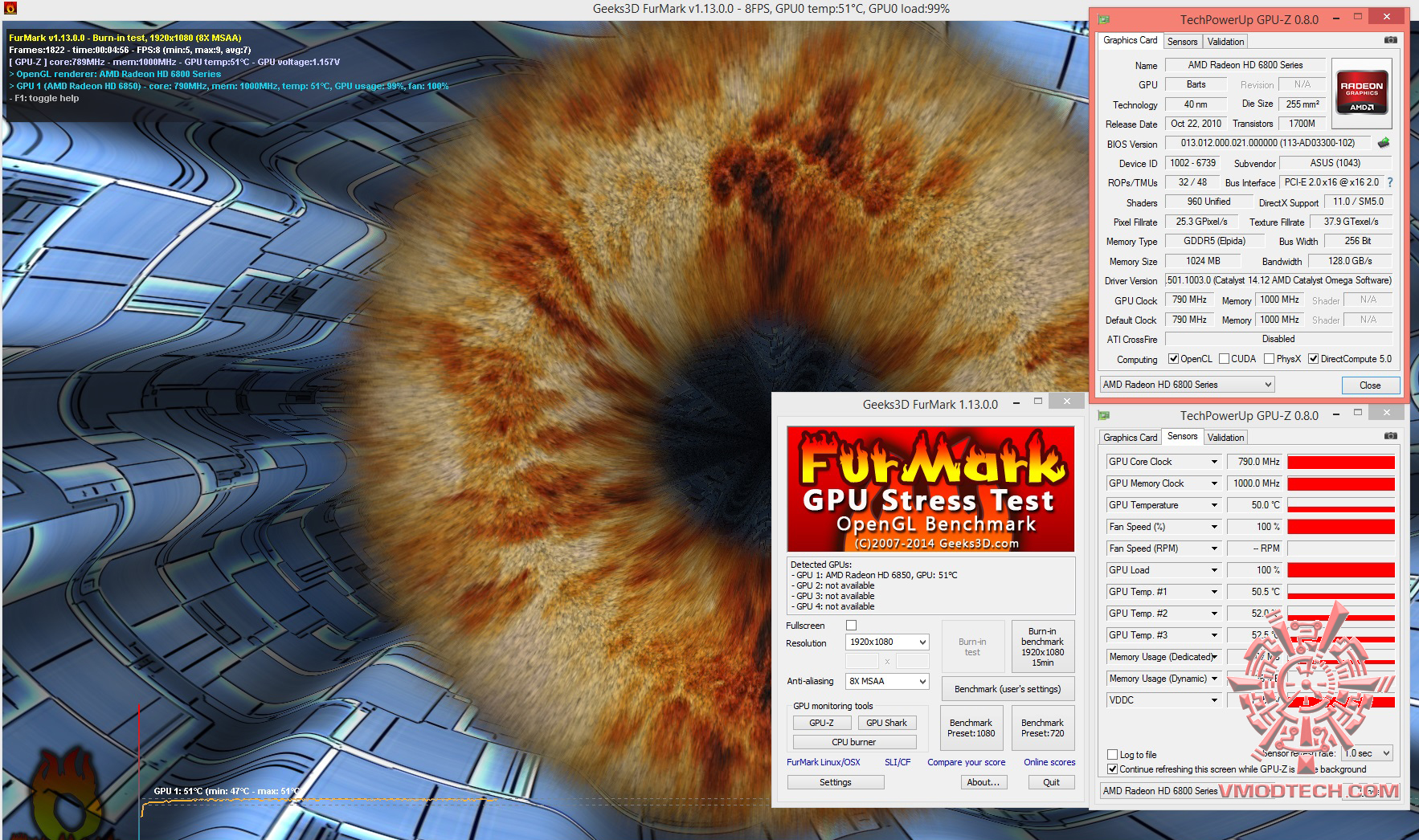Click the GPU Core Clock red sensor graph
The image size is (1419, 840).
pyautogui.click(x=1340, y=462)
